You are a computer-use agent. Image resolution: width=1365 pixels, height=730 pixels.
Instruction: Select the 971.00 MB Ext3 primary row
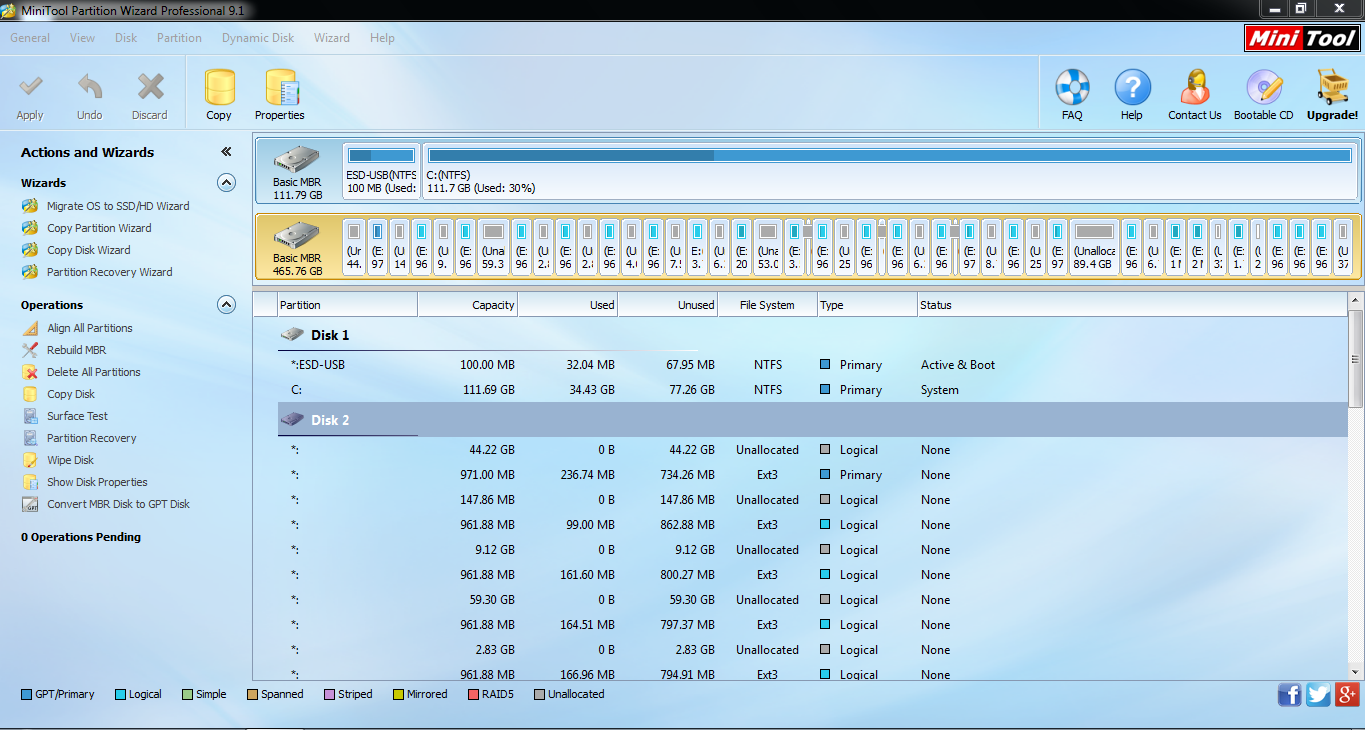point(812,475)
